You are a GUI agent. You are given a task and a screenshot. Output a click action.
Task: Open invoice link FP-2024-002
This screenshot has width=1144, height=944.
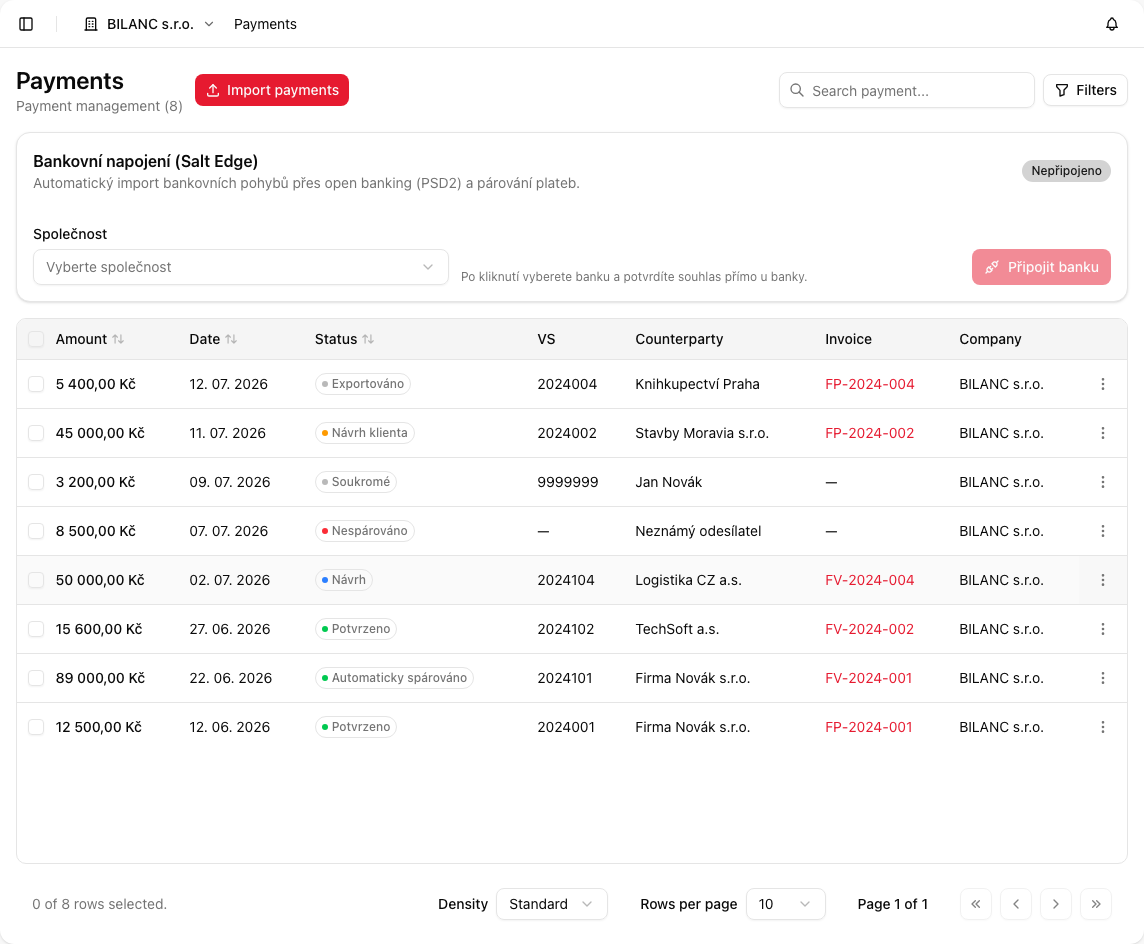870,433
